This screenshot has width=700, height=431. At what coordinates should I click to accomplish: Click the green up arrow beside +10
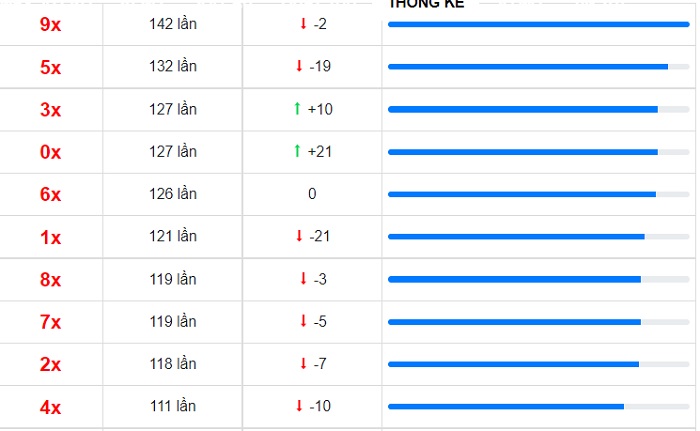(297, 109)
